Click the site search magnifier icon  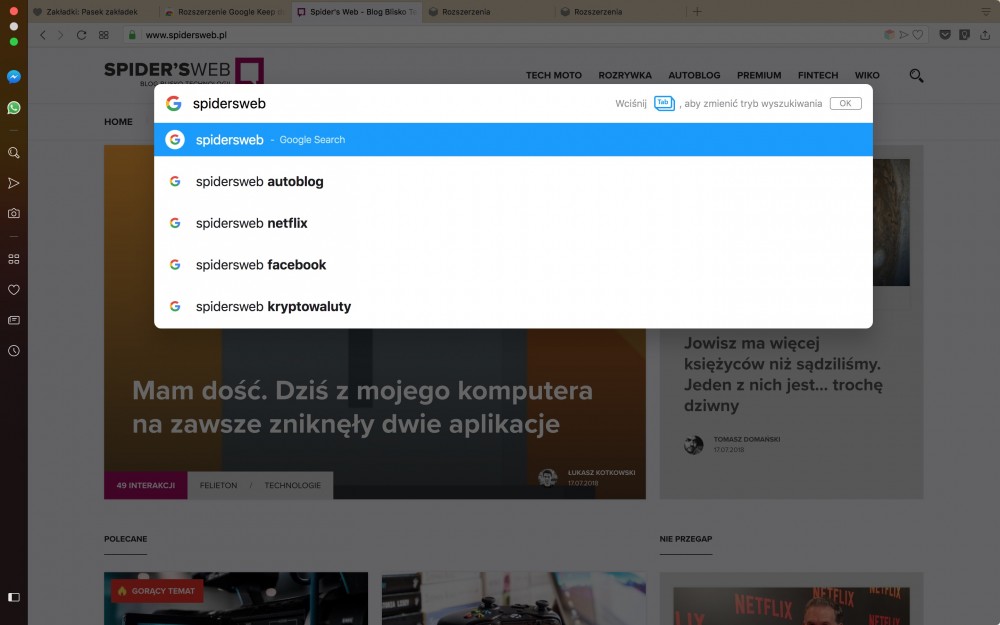[916, 76]
